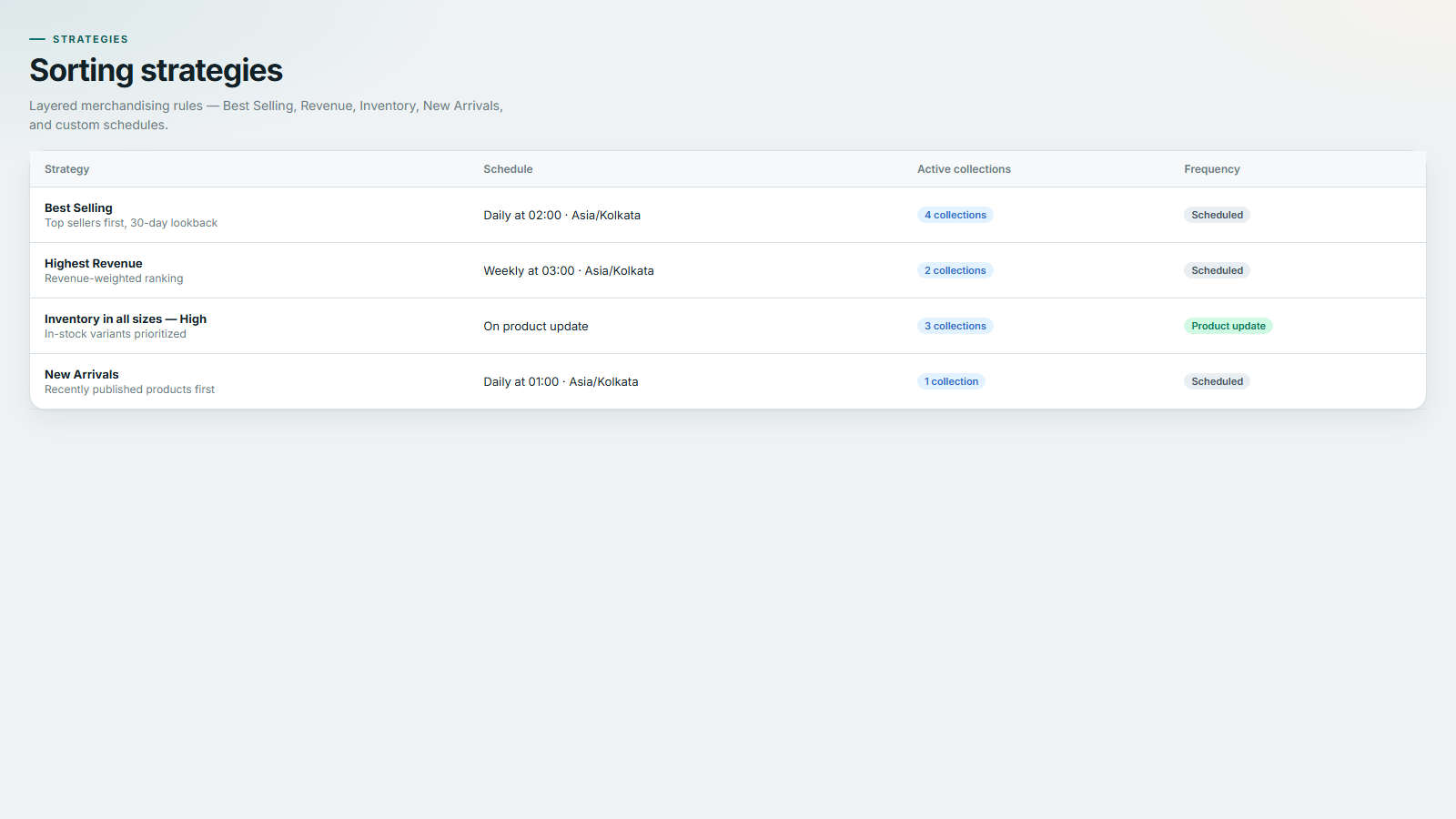Click the Layered merchandising rules subtitle
The image size is (1456, 819).
(x=266, y=116)
